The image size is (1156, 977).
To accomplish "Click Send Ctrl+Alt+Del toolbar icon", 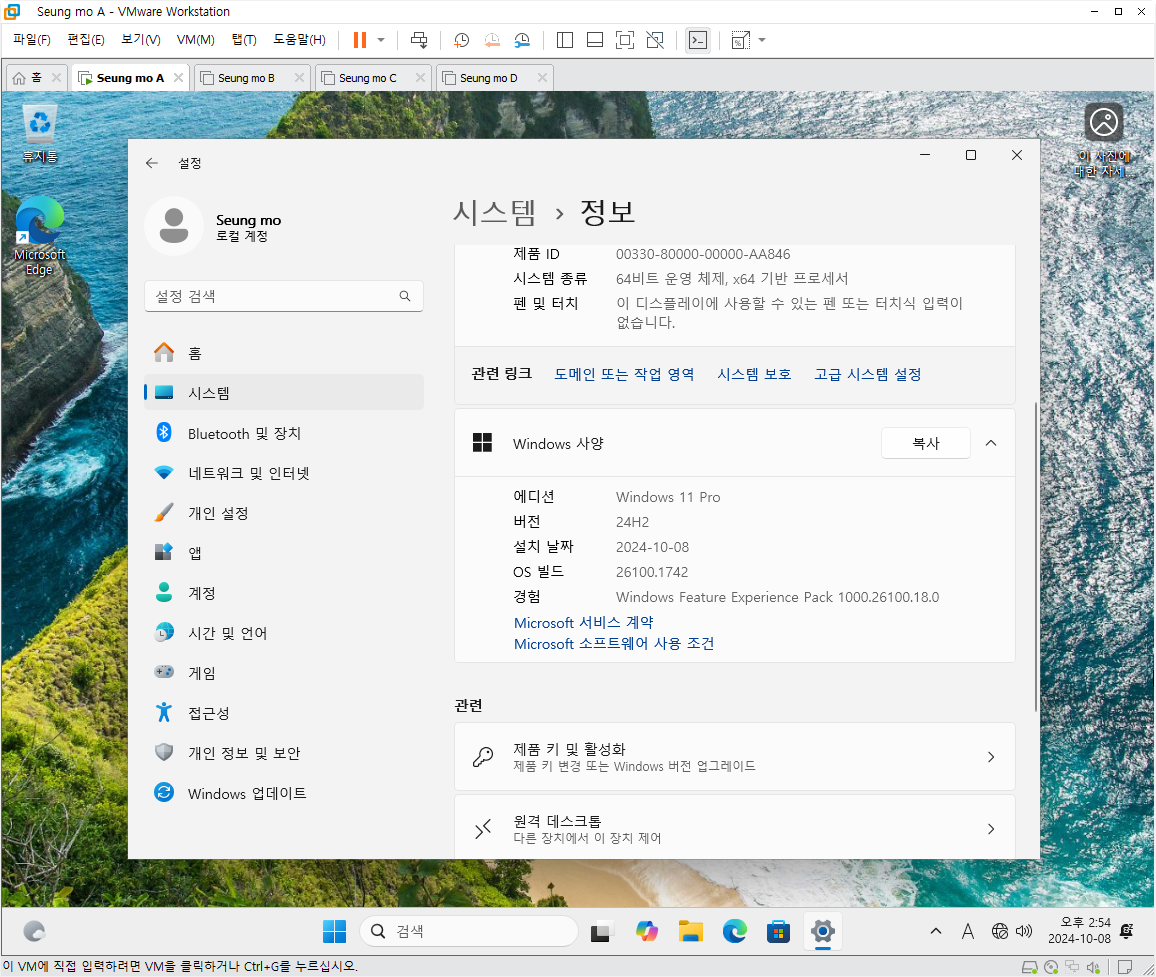I will [x=419, y=40].
